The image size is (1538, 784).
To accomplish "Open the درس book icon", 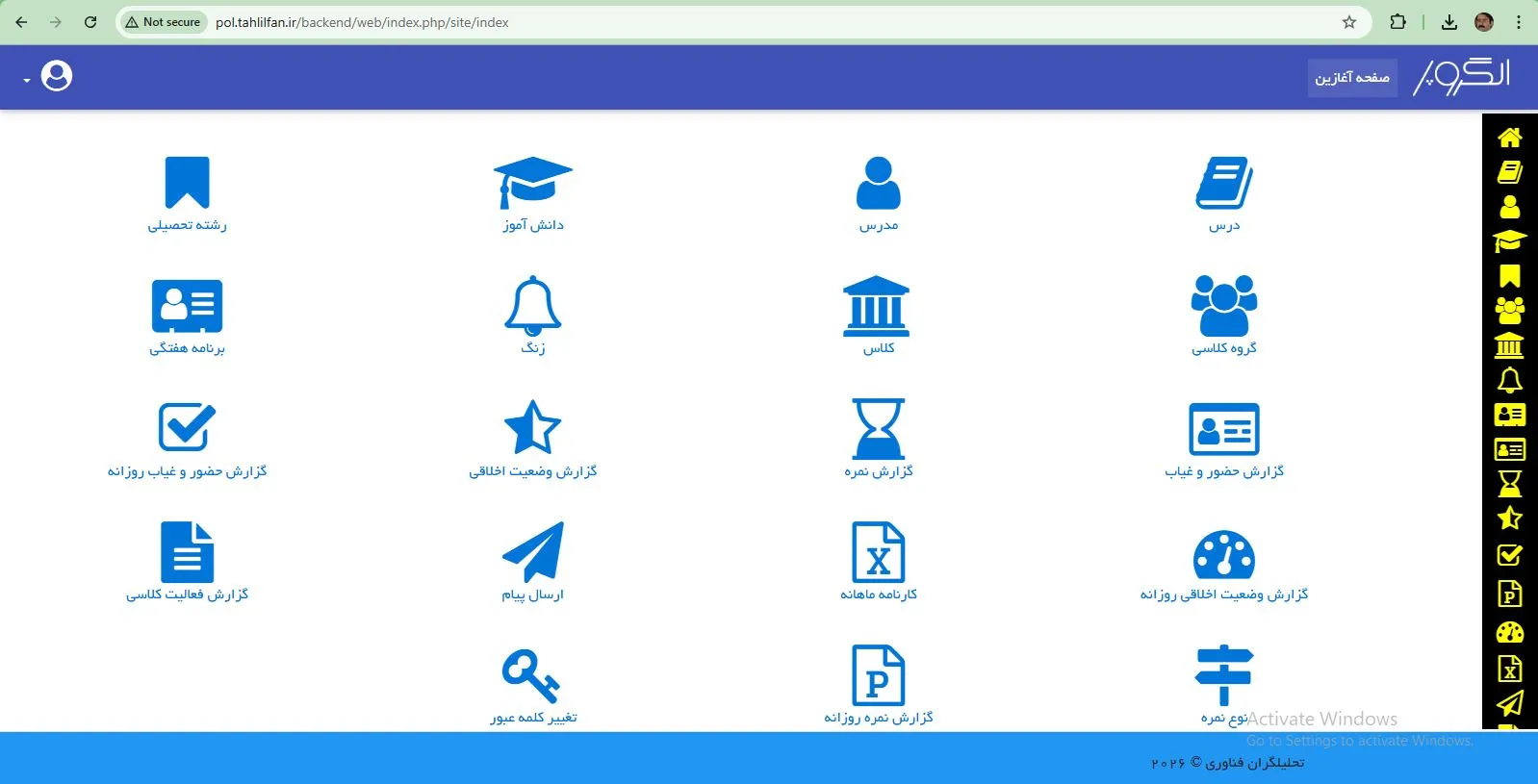I will 1223,183.
